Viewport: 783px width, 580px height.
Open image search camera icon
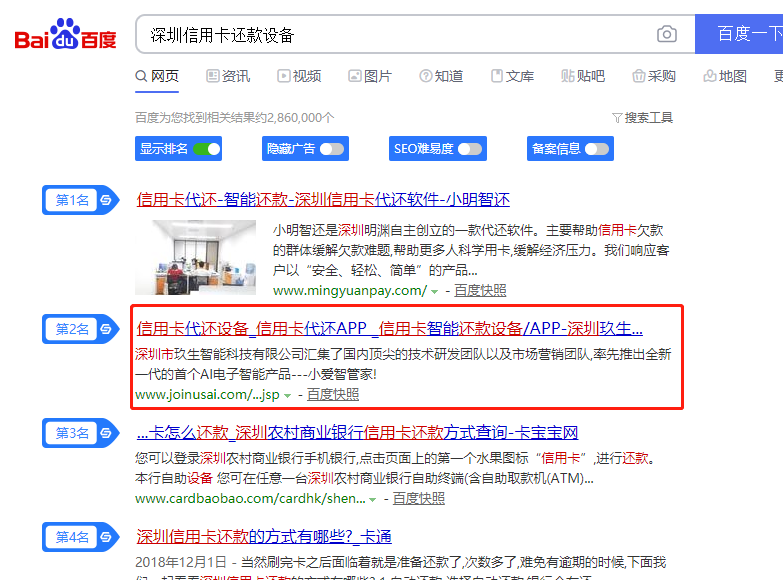[x=667, y=34]
